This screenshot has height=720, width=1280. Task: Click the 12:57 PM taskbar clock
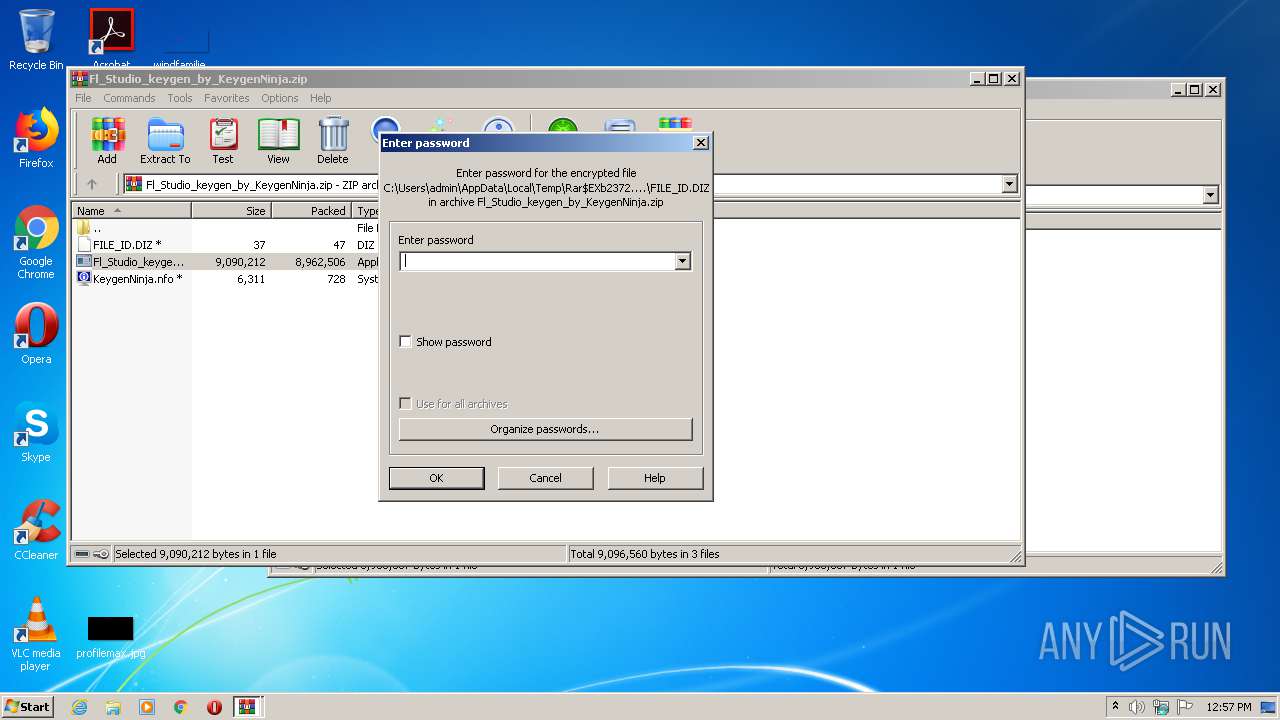[x=1229, y=707]
